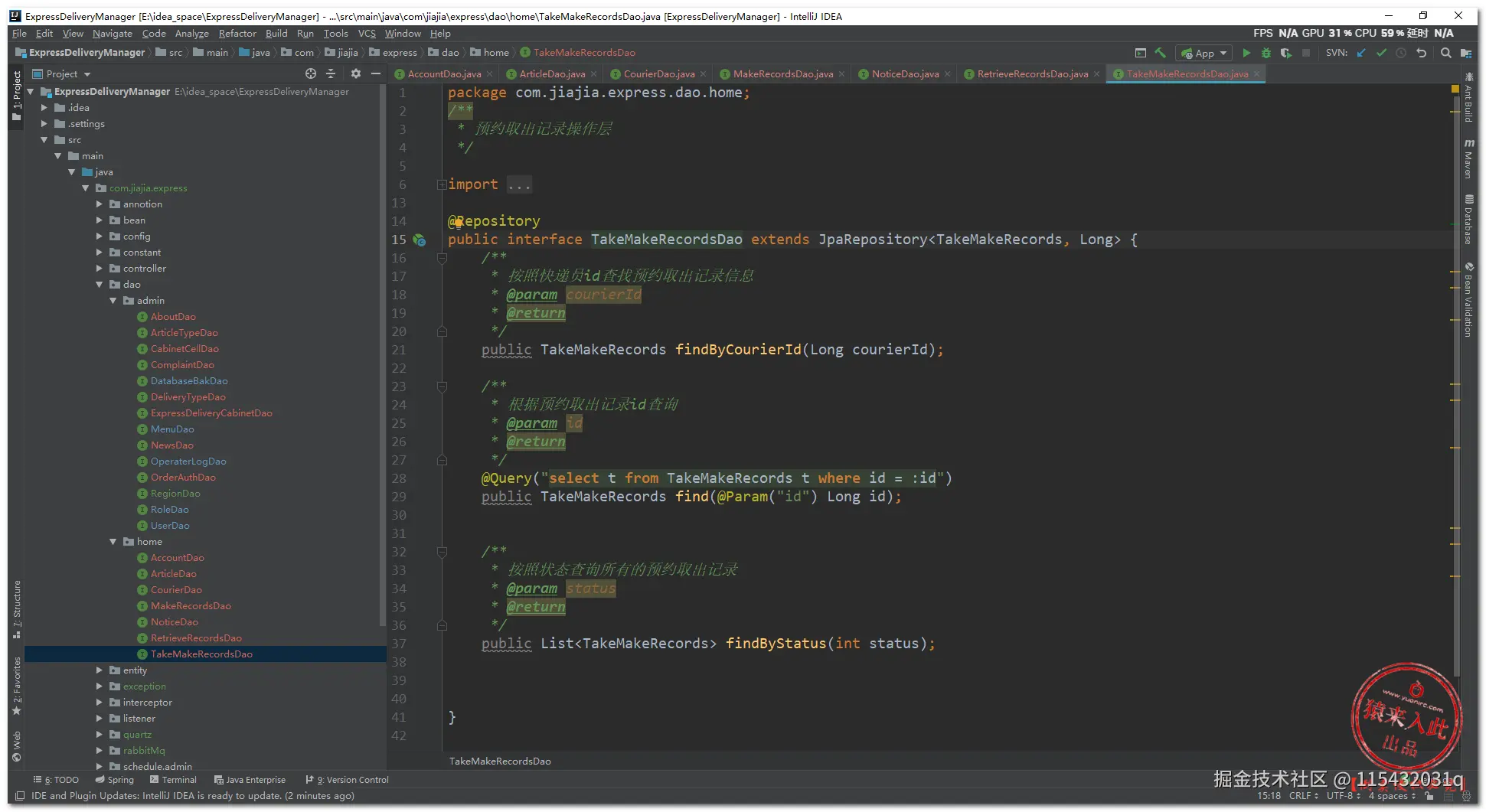Open Project panel settings gear
The height and width of the screenshot is (812, 1486).
355,73
